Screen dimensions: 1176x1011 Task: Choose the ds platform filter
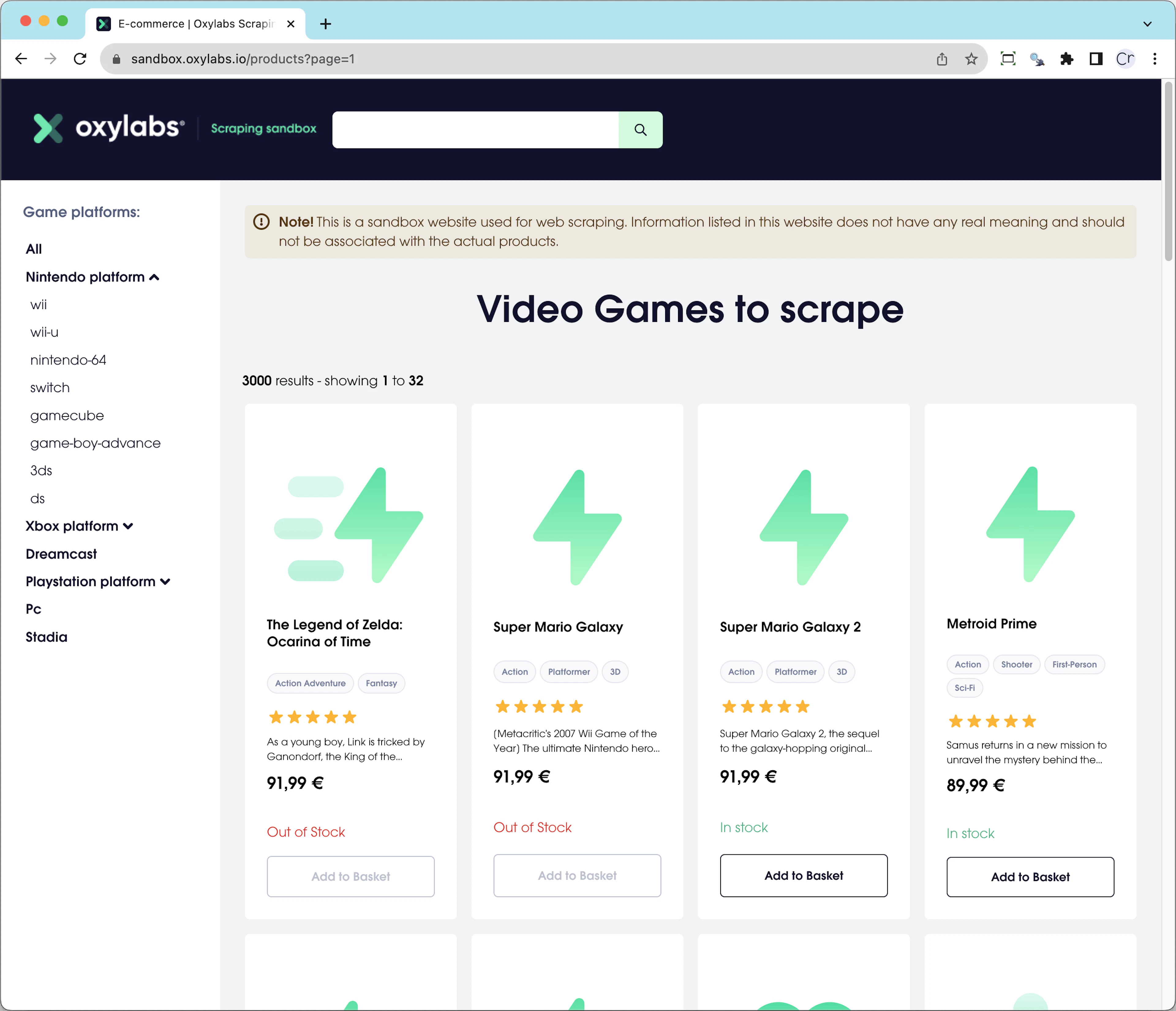point(37,499)
